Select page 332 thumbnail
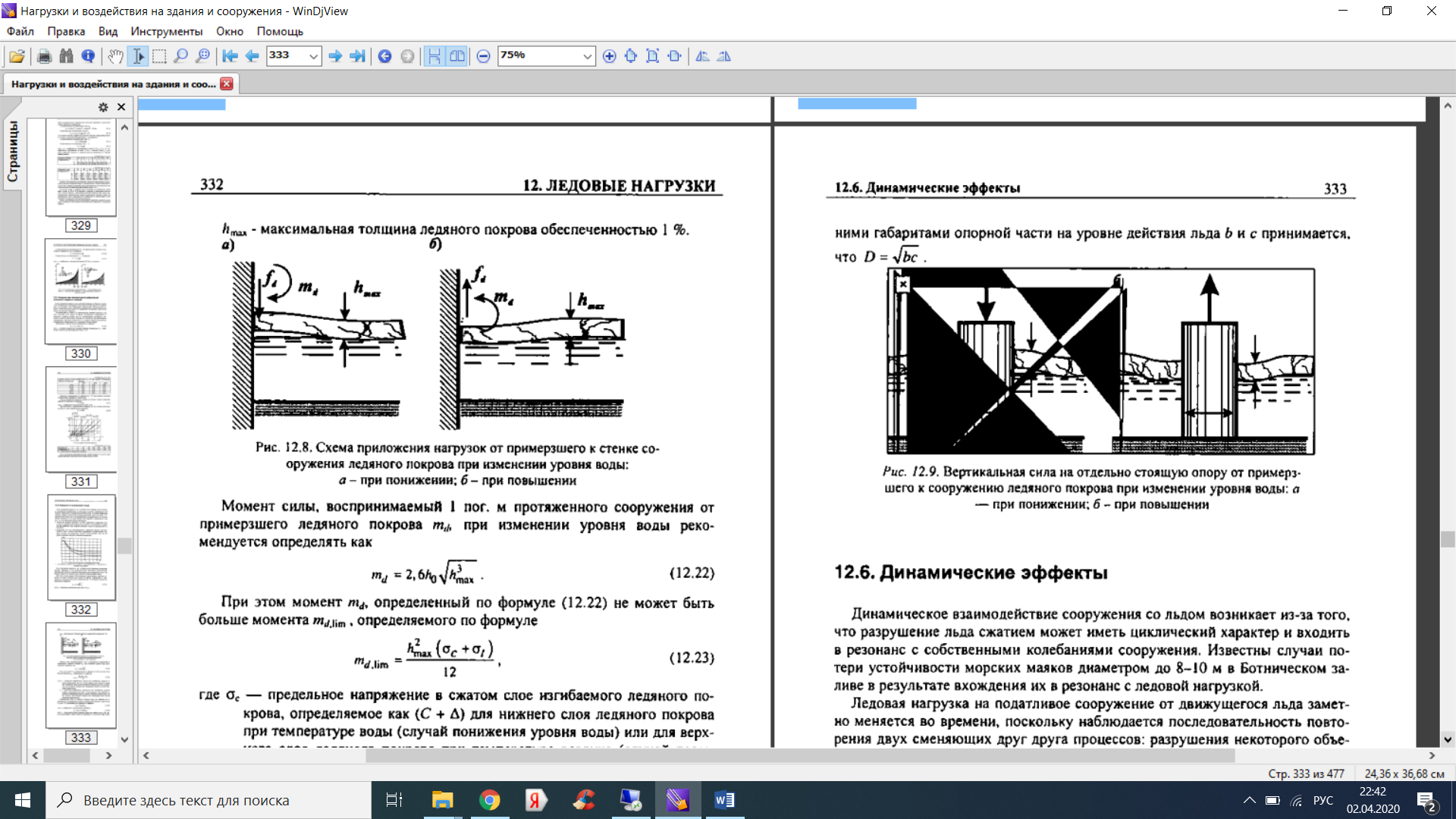 (x=81, y=548)
